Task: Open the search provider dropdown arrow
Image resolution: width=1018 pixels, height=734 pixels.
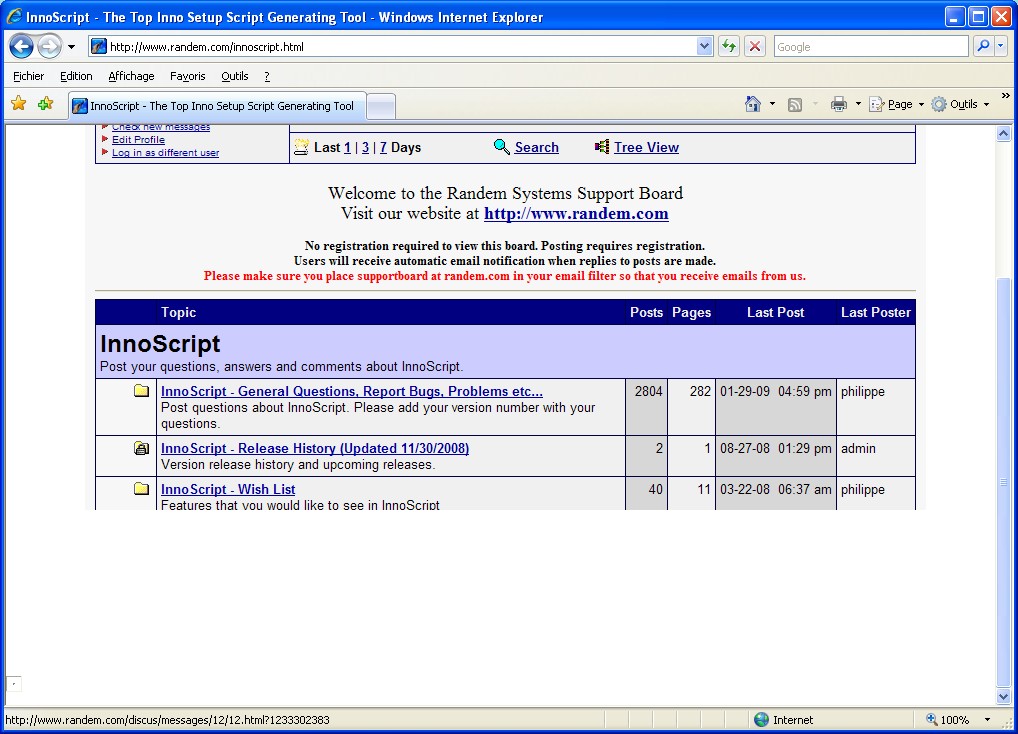Action: [x=1000, y=46]
